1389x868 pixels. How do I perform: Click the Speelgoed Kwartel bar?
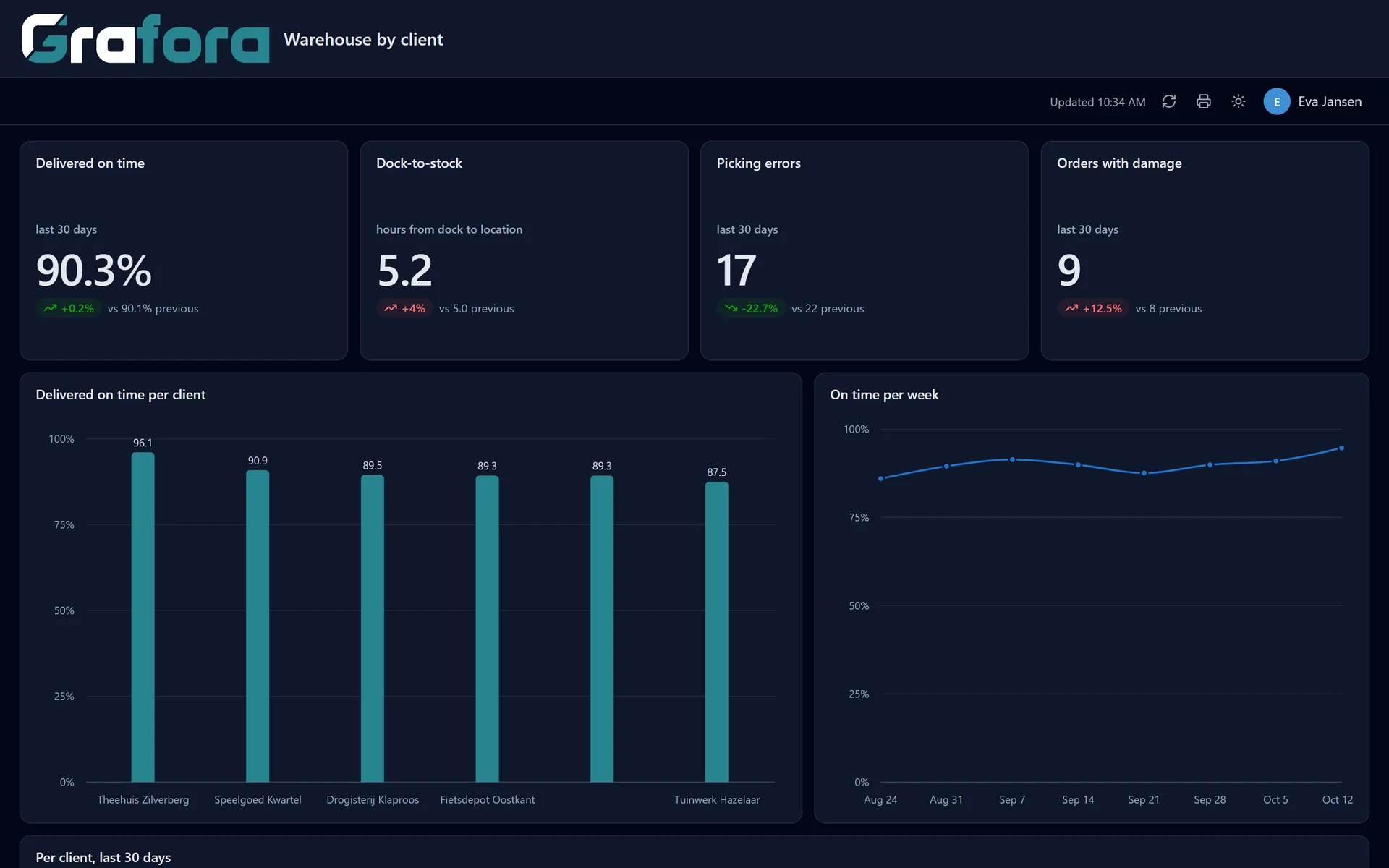coord(258,626)
